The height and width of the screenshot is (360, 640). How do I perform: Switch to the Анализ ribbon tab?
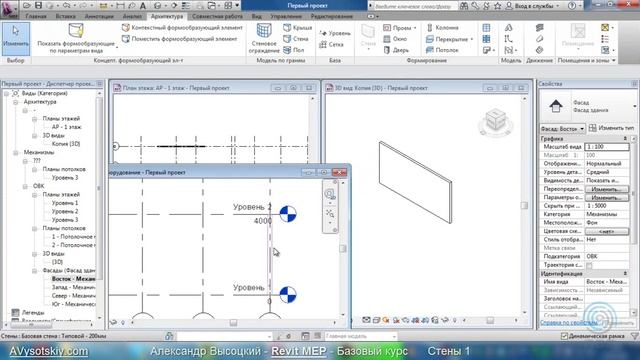pos(133,16)
